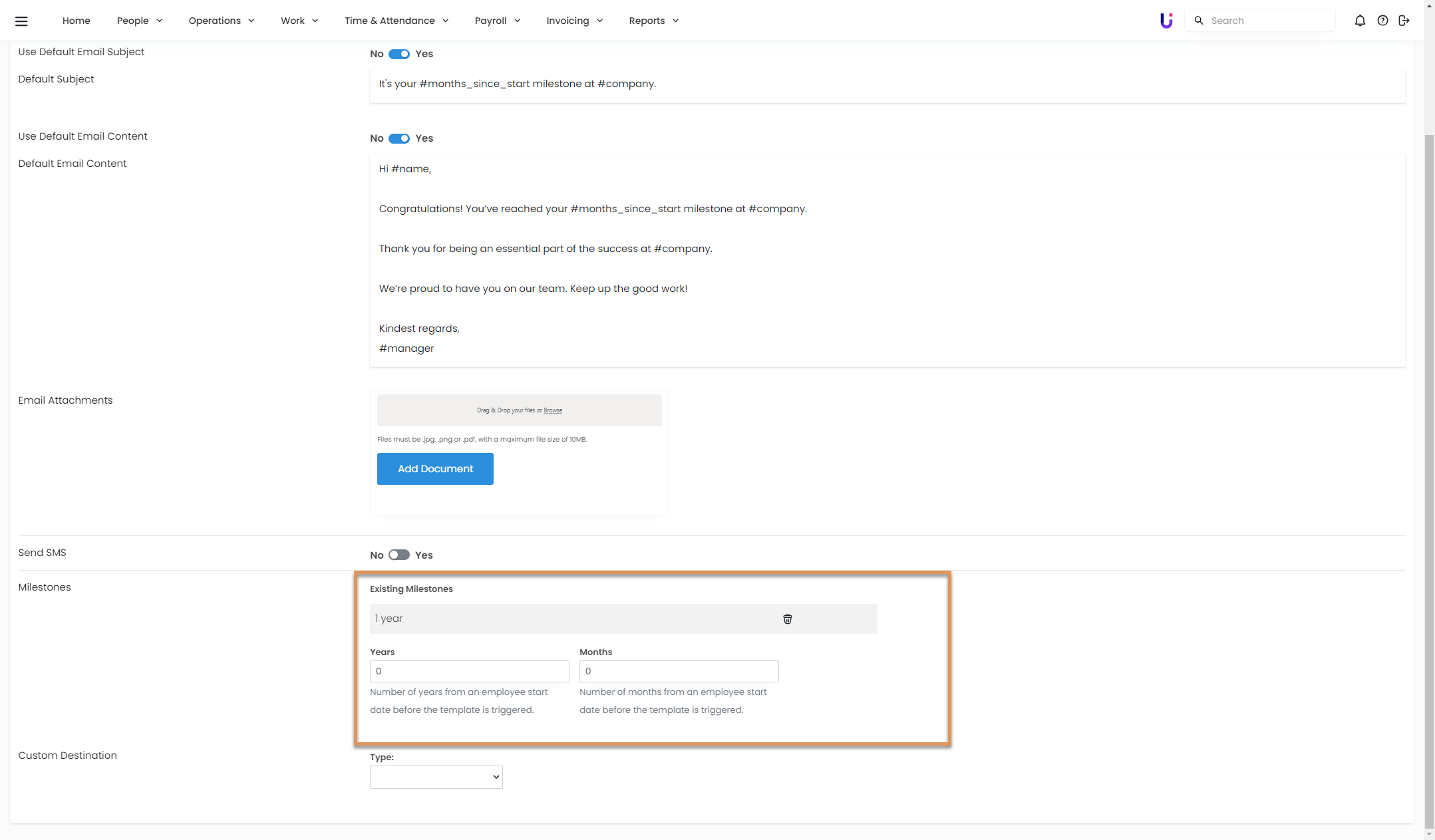
Task: Delete the 1 year milestone
Action: point(787,619)
